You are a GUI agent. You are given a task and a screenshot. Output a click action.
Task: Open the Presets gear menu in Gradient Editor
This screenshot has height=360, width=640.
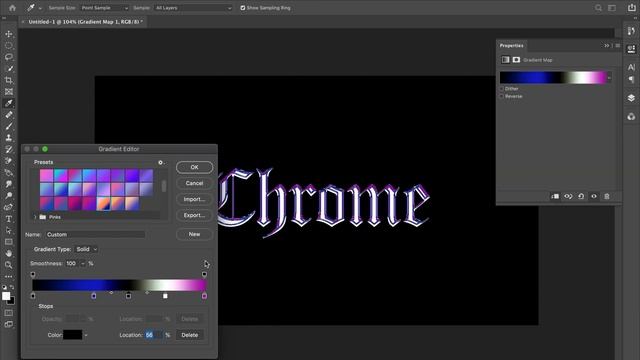point(161,162)
